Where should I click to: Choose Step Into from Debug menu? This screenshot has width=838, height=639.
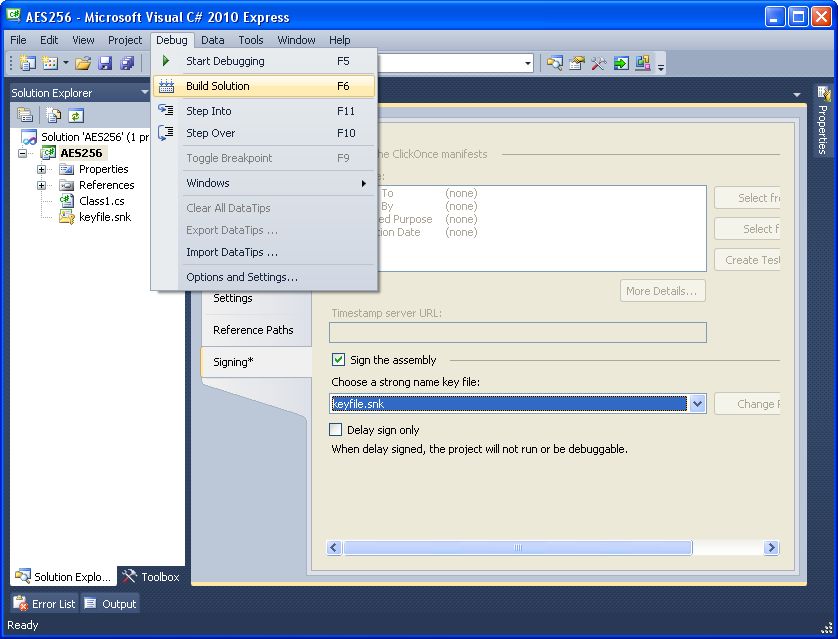pos(264,111)
